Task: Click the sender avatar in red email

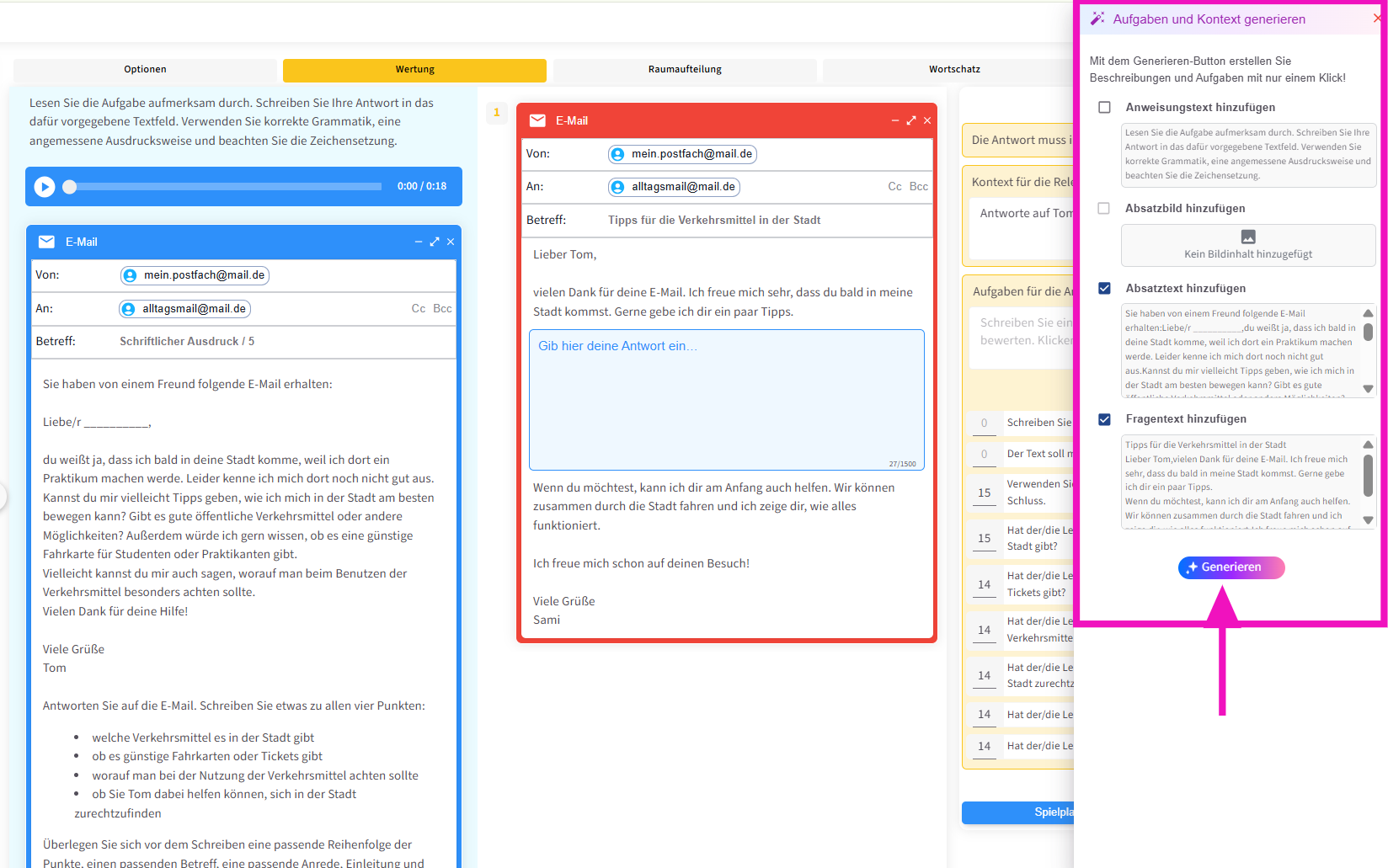Action: 618,154
